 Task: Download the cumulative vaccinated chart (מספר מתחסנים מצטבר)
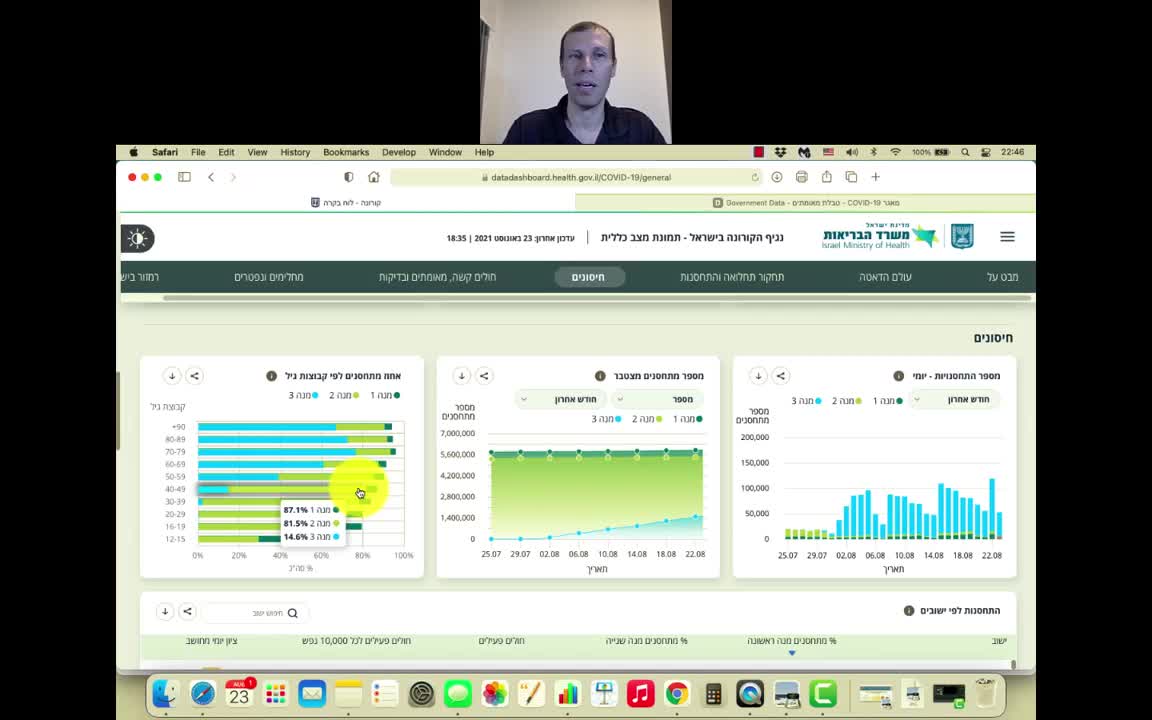click(x=461, y=375)
